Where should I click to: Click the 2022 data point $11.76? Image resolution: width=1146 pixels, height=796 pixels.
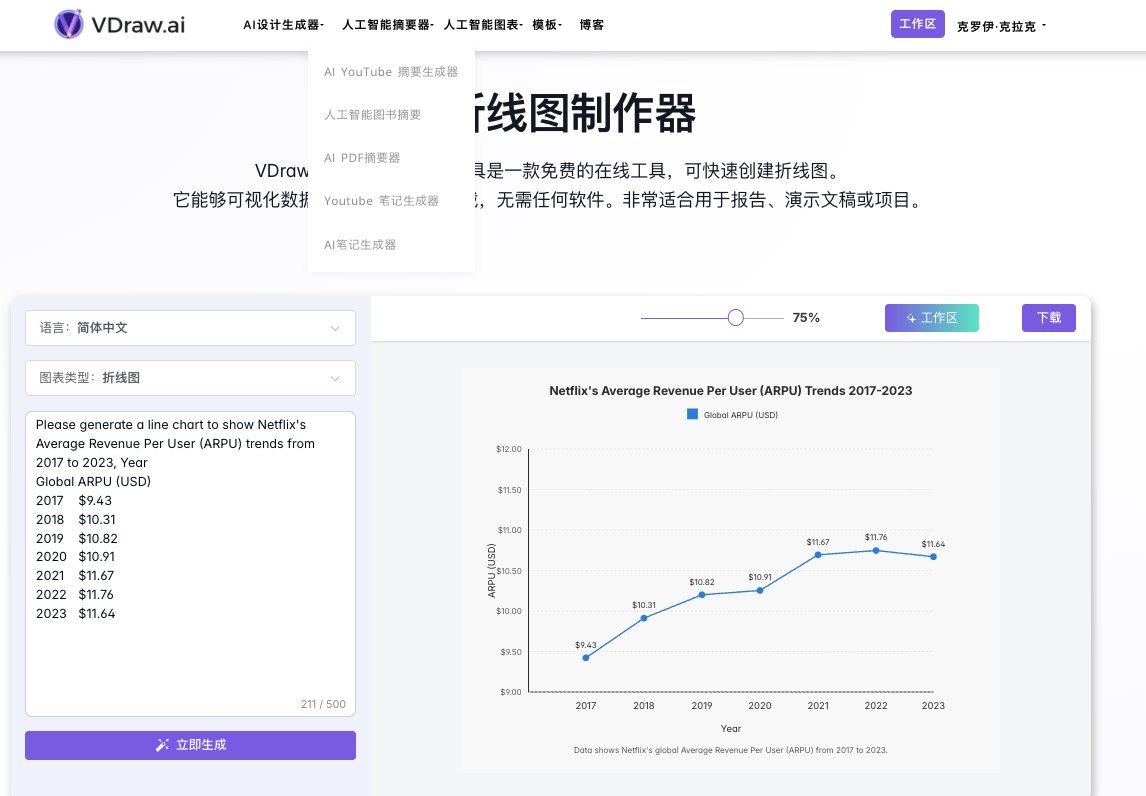[876, 550]
